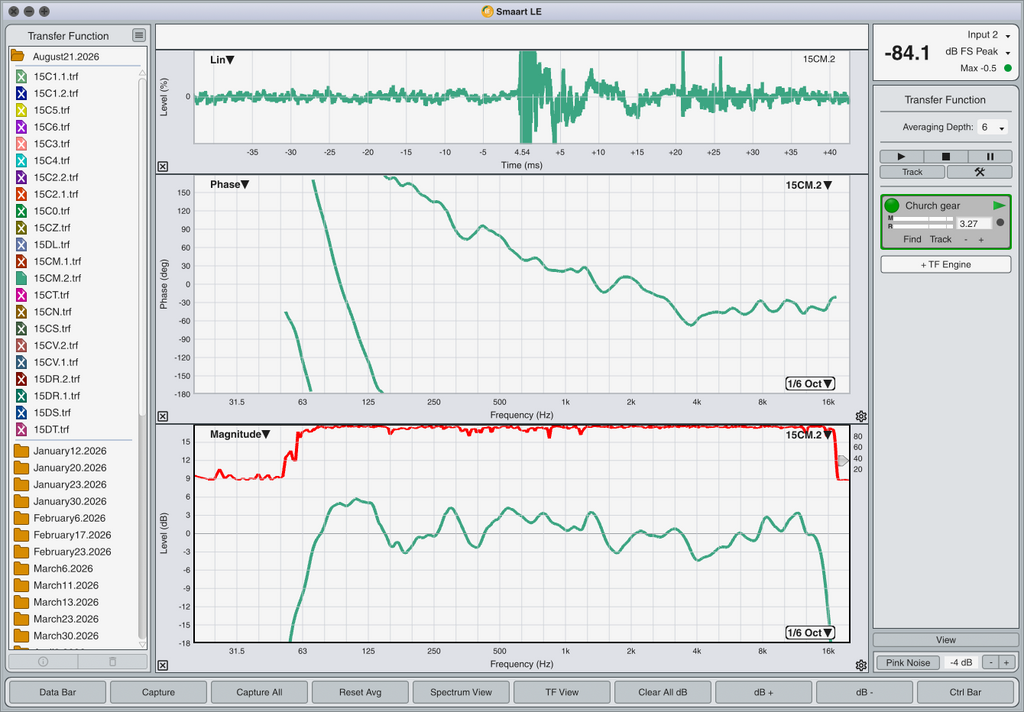Close the impulse response plot pane
This screenshot has width=1024, height=712.
coord(163,167)
